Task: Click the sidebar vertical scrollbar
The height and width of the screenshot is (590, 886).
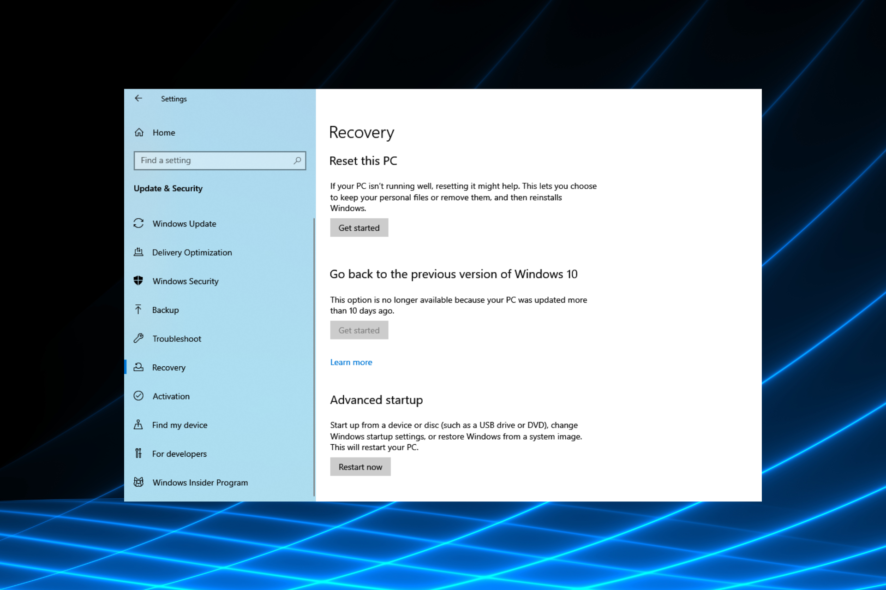Action: pyautogui.click(x=314, y=357)
